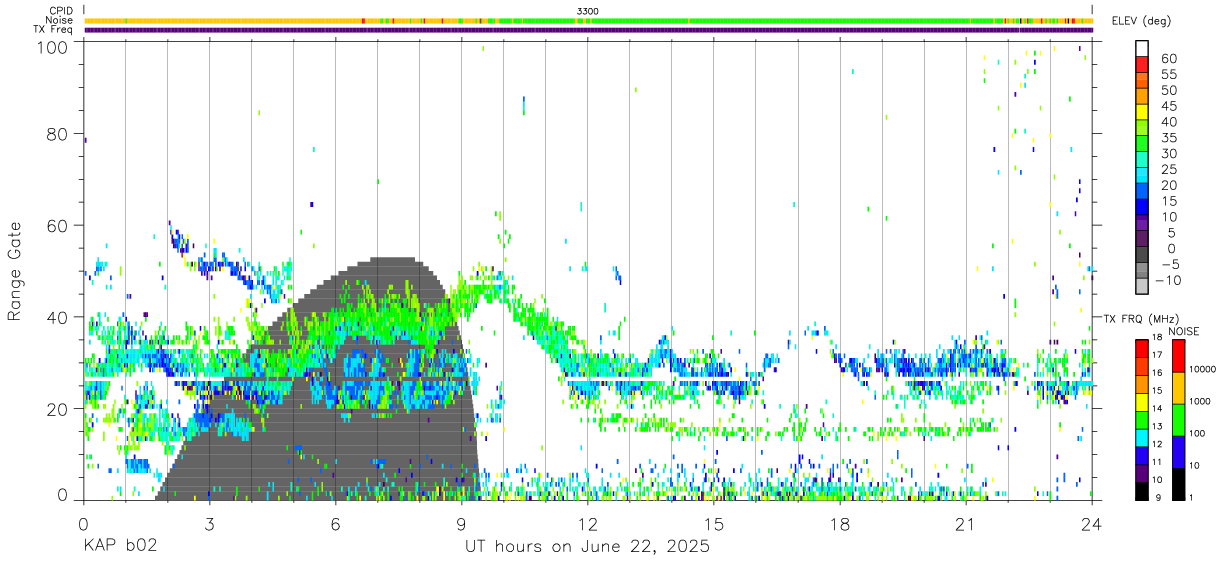The width and height of the screenshot is (1228, 567).
Task: Click the ELEV (deg) legend title
Action: tap(1142, 21)
